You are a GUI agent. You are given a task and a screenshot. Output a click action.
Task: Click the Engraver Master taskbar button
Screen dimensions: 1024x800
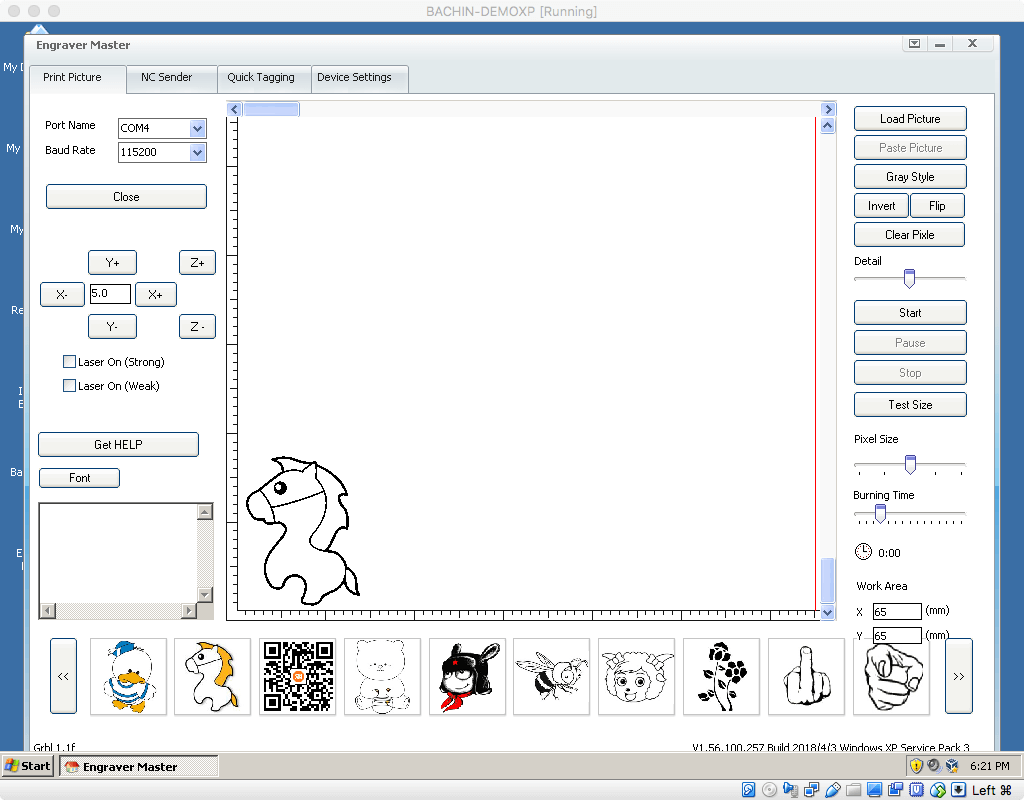(138, 766)
